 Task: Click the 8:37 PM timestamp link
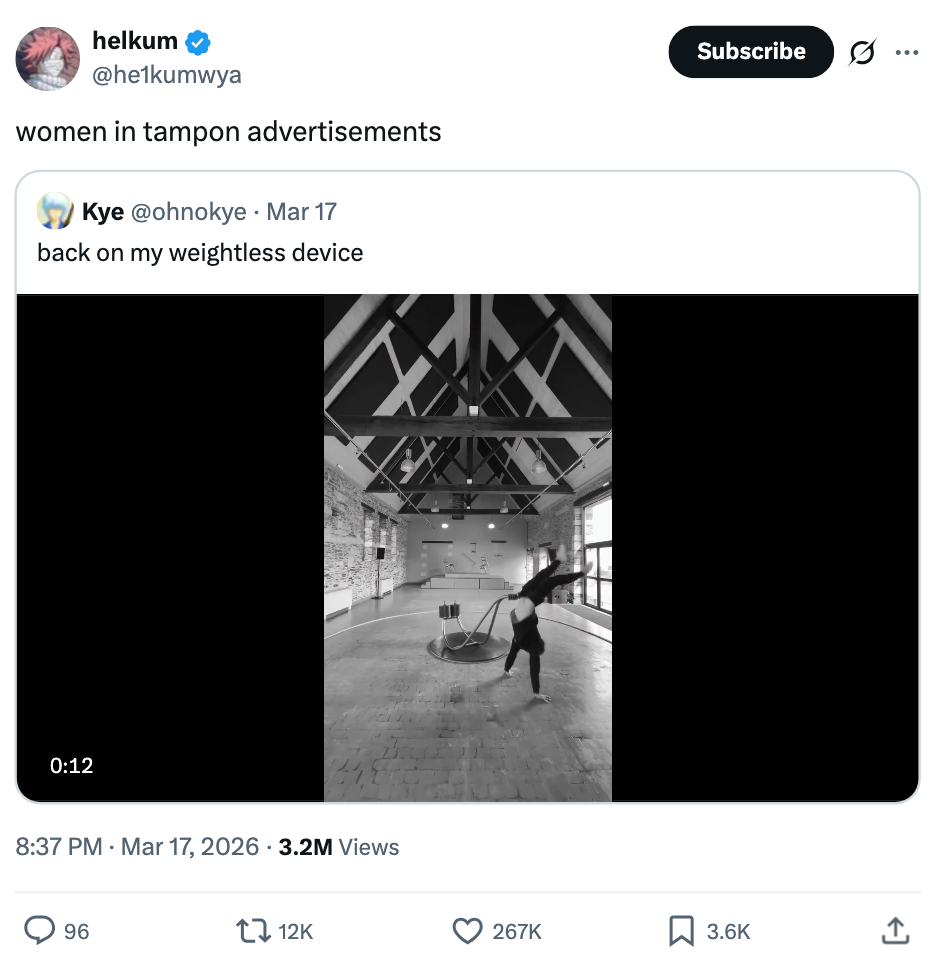point(59,847)
